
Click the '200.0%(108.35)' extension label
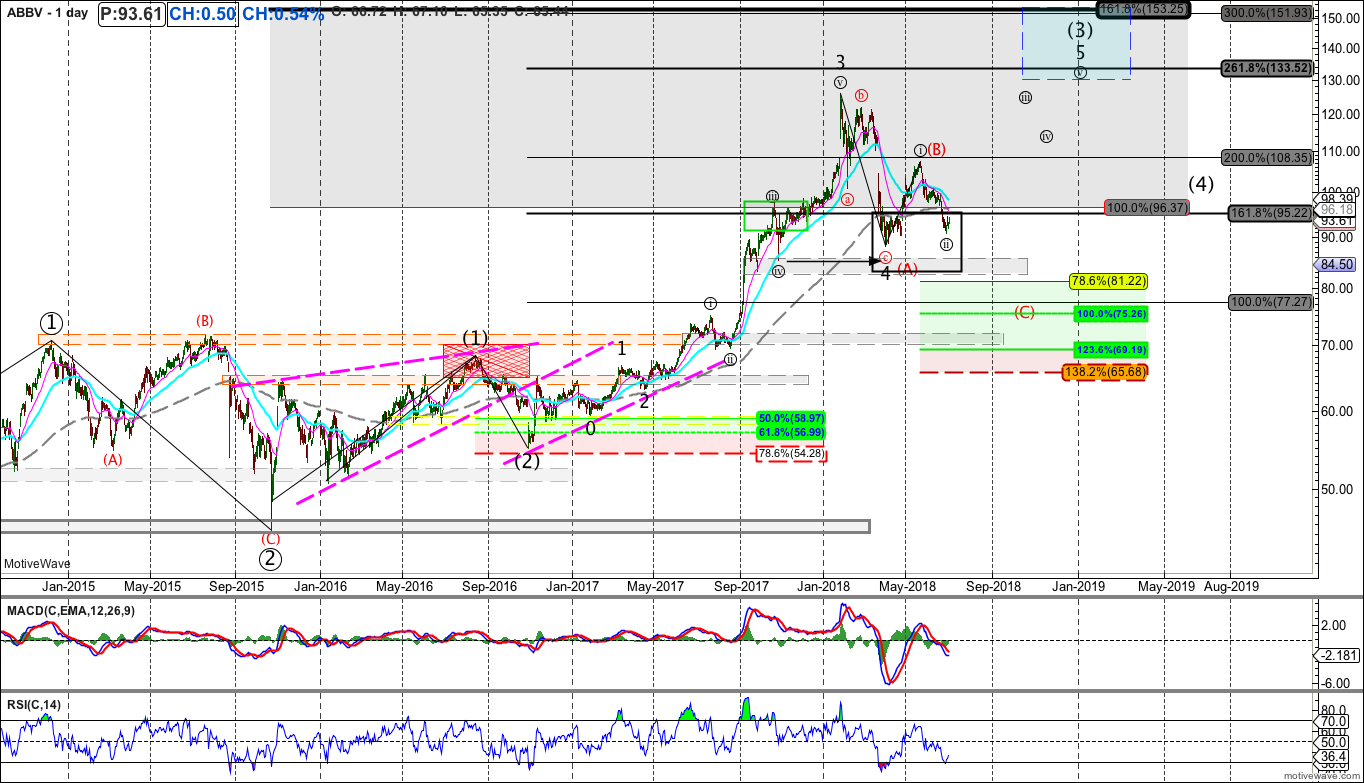(1266, 158)
